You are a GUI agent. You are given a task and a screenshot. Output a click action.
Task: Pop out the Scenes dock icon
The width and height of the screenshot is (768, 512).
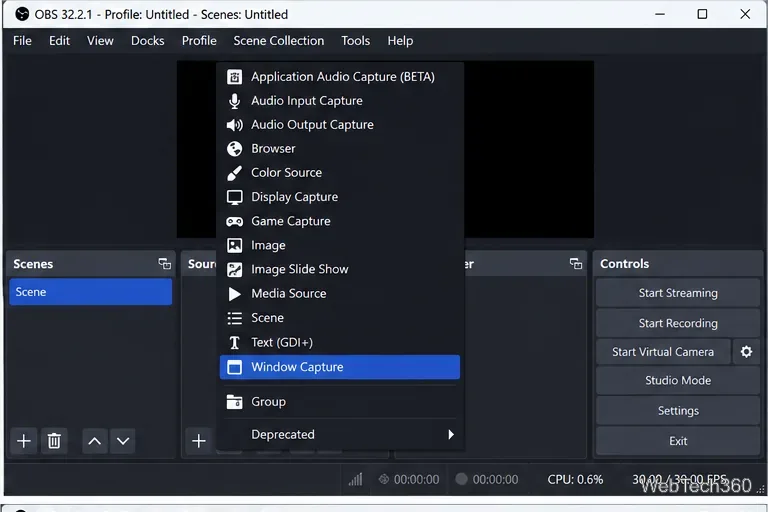165,264
